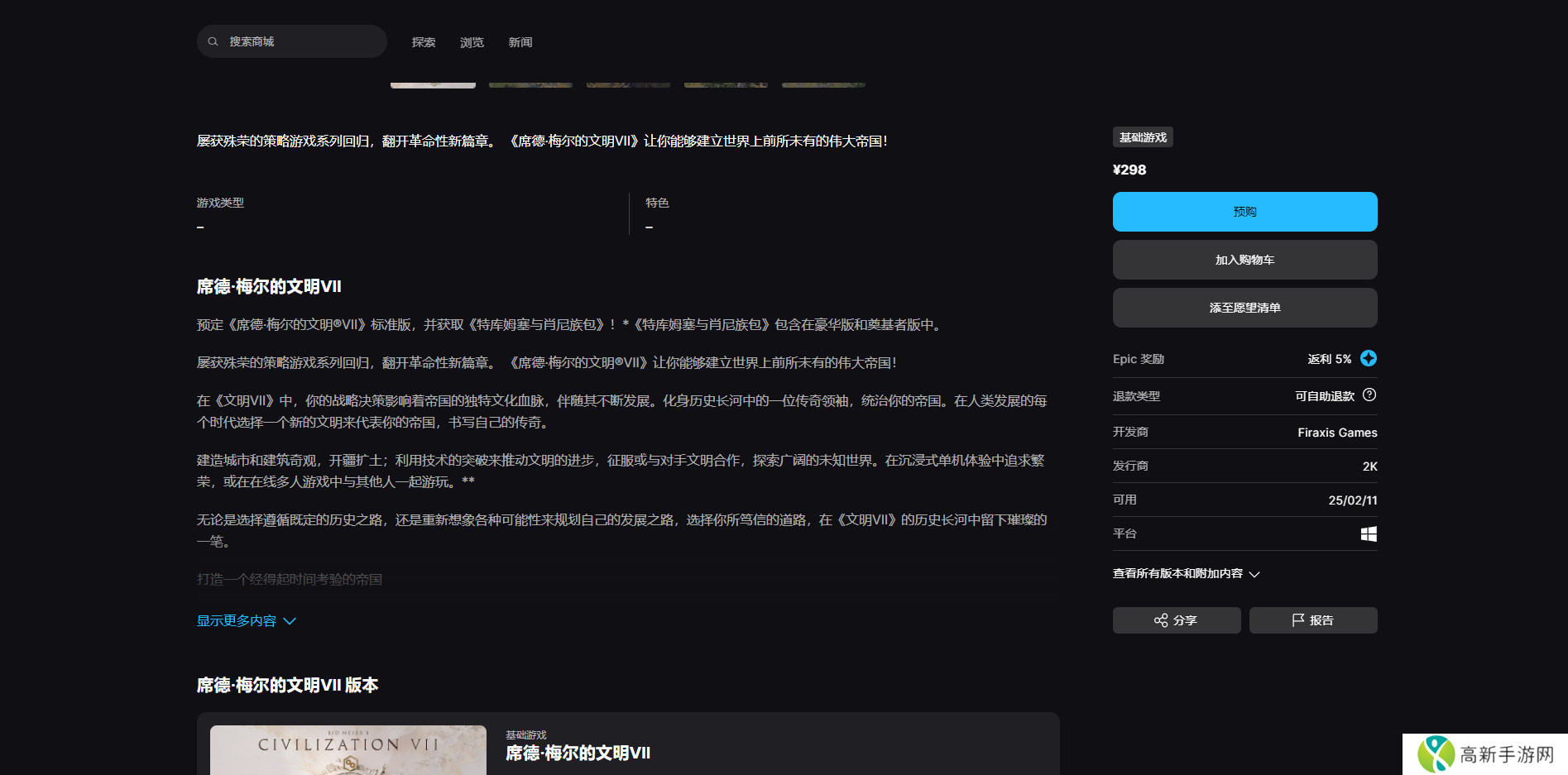Open the 浏览 tab
Screen dimensions: 1568x775
pyautogui.click(x=472, y=42)
